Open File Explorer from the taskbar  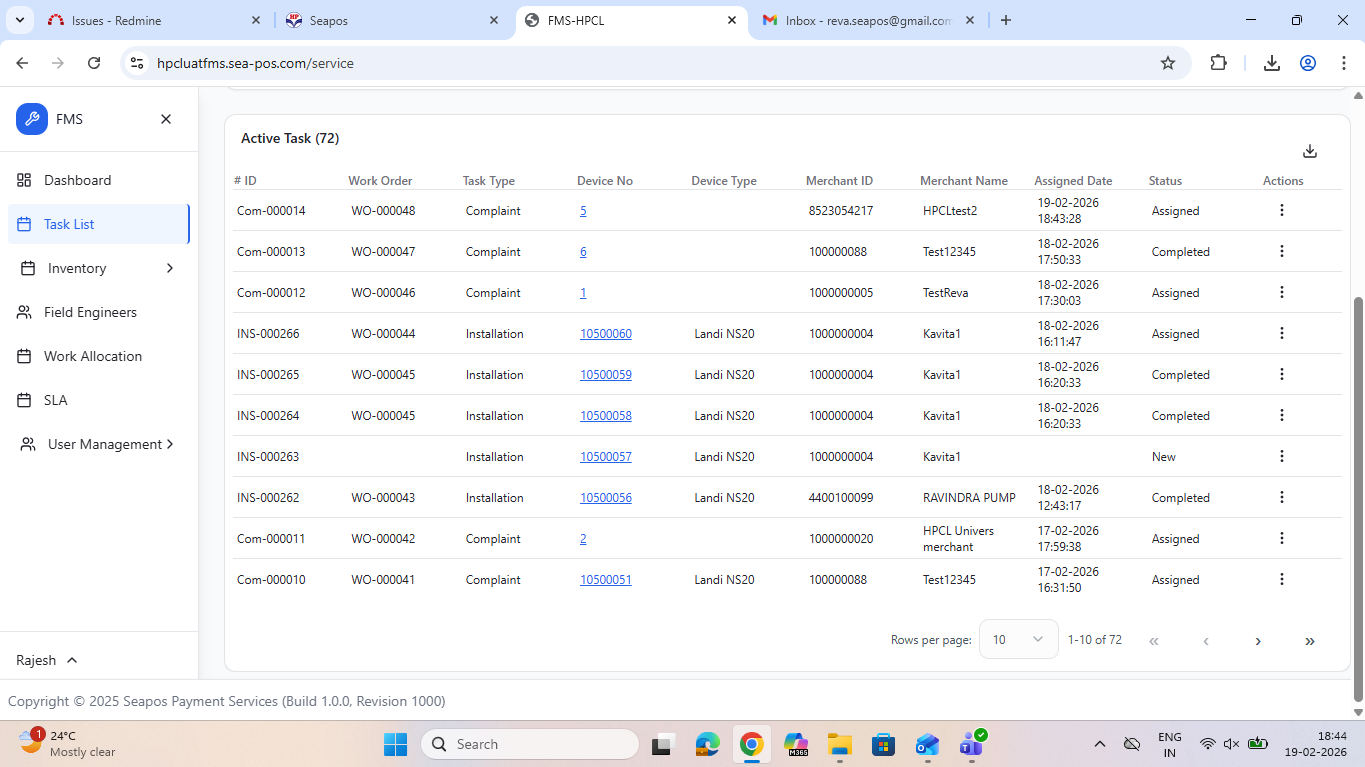tap(839, 744)
